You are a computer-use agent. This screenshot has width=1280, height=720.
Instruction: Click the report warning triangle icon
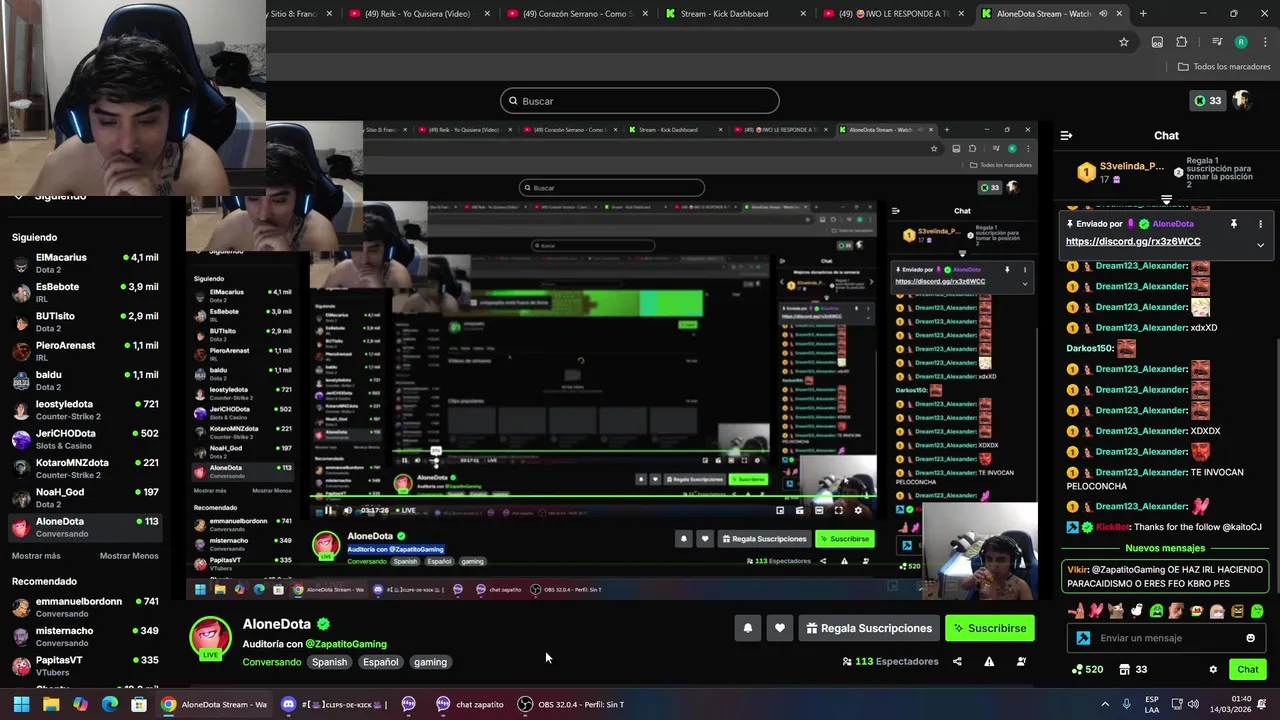pos(989,661)
